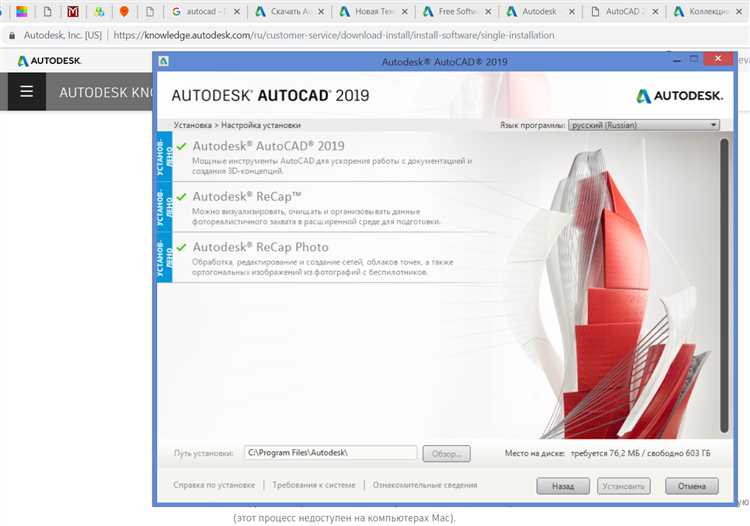Image resolution: width=750 pixels, height=526 pixels.
Task: Toggle the Autodesk ReCap checkmark
Action: (181, 197)
